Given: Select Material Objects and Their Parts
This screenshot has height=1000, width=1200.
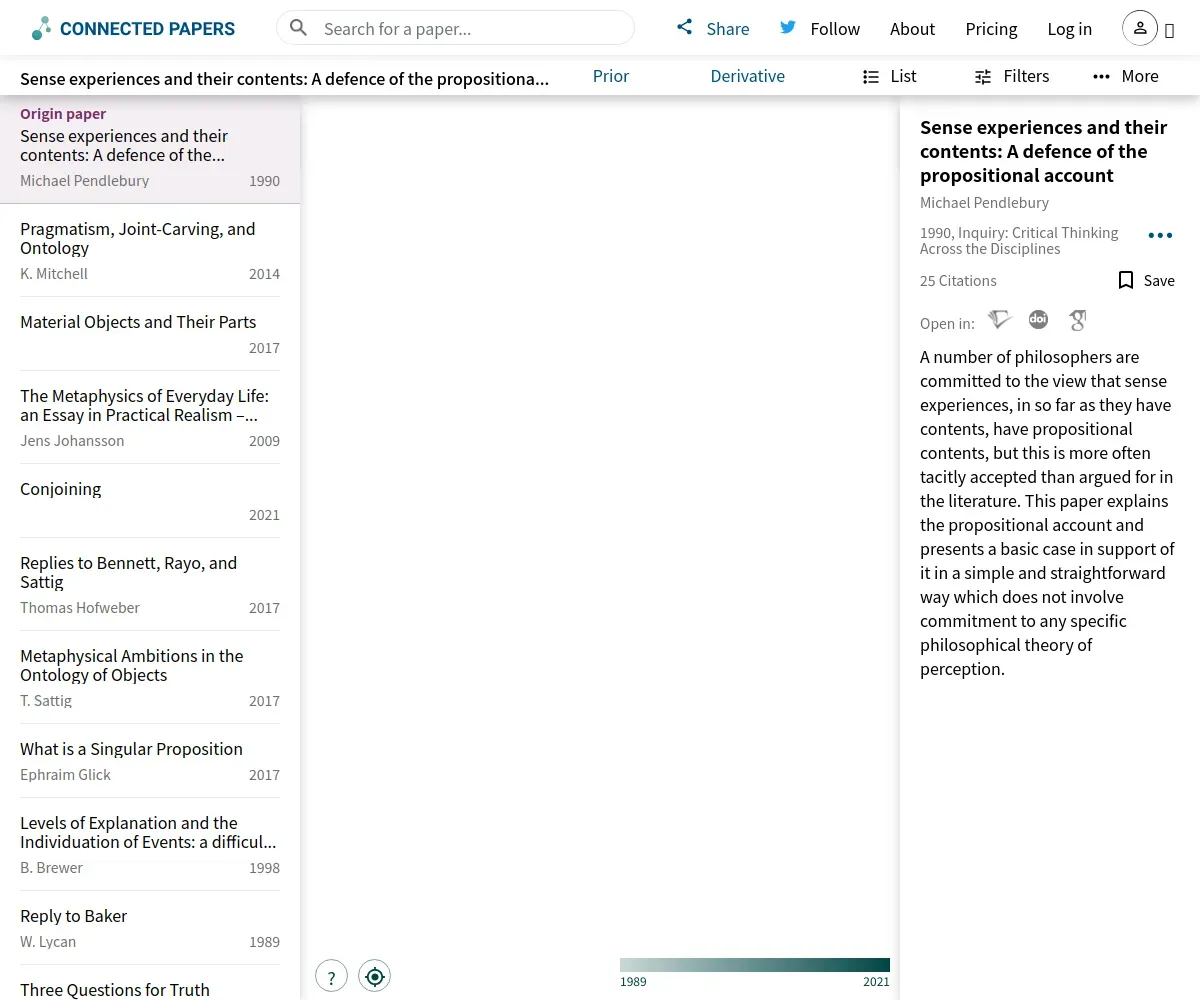Looking at the screenshot, I should click(150, 334).
